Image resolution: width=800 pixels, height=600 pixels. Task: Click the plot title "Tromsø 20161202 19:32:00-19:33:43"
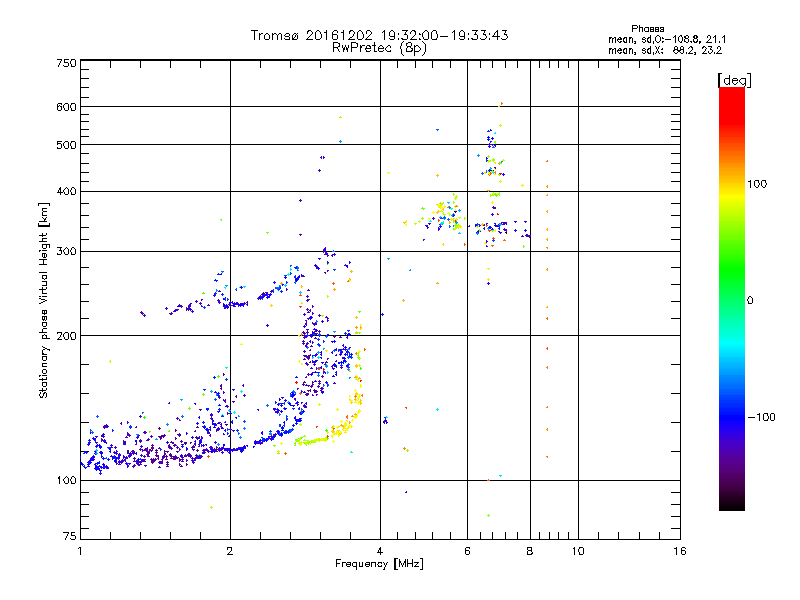379,35
